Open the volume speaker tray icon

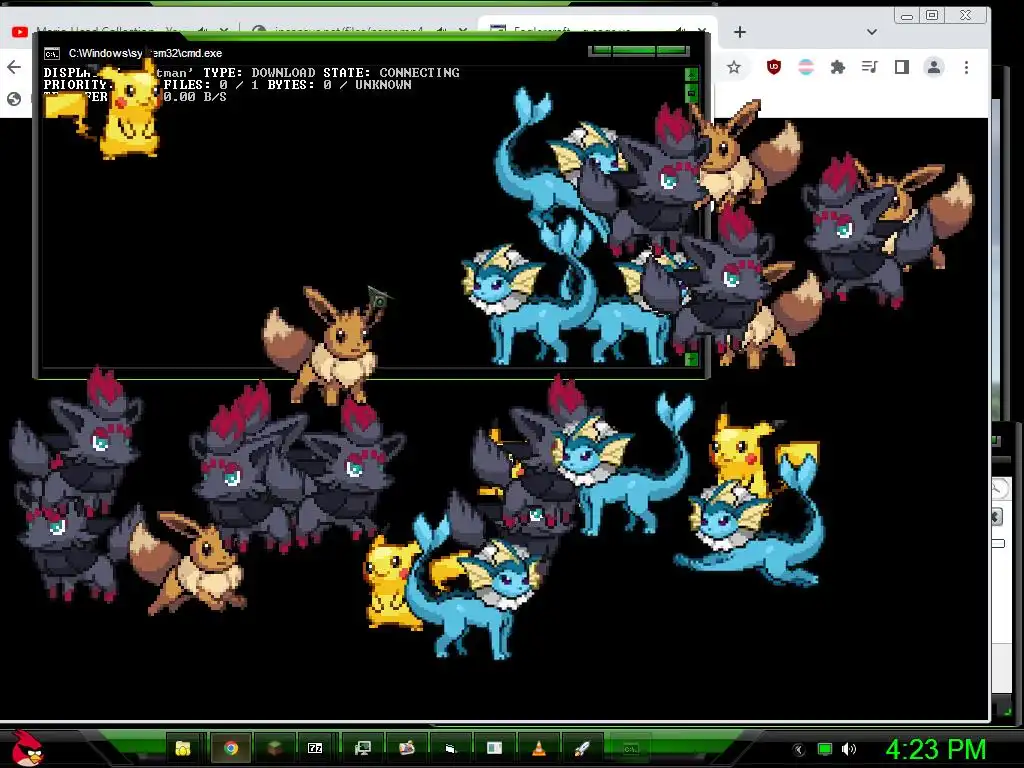pos(848,750)
